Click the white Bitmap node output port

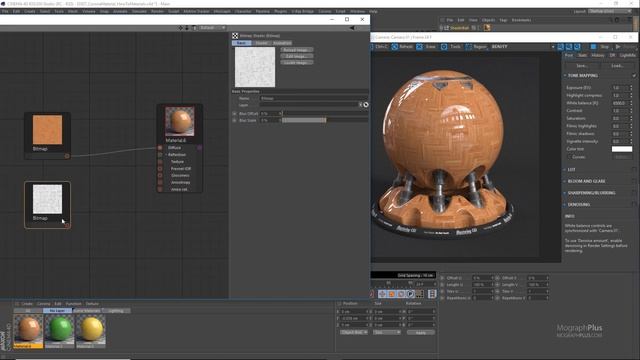pos(67,225)
